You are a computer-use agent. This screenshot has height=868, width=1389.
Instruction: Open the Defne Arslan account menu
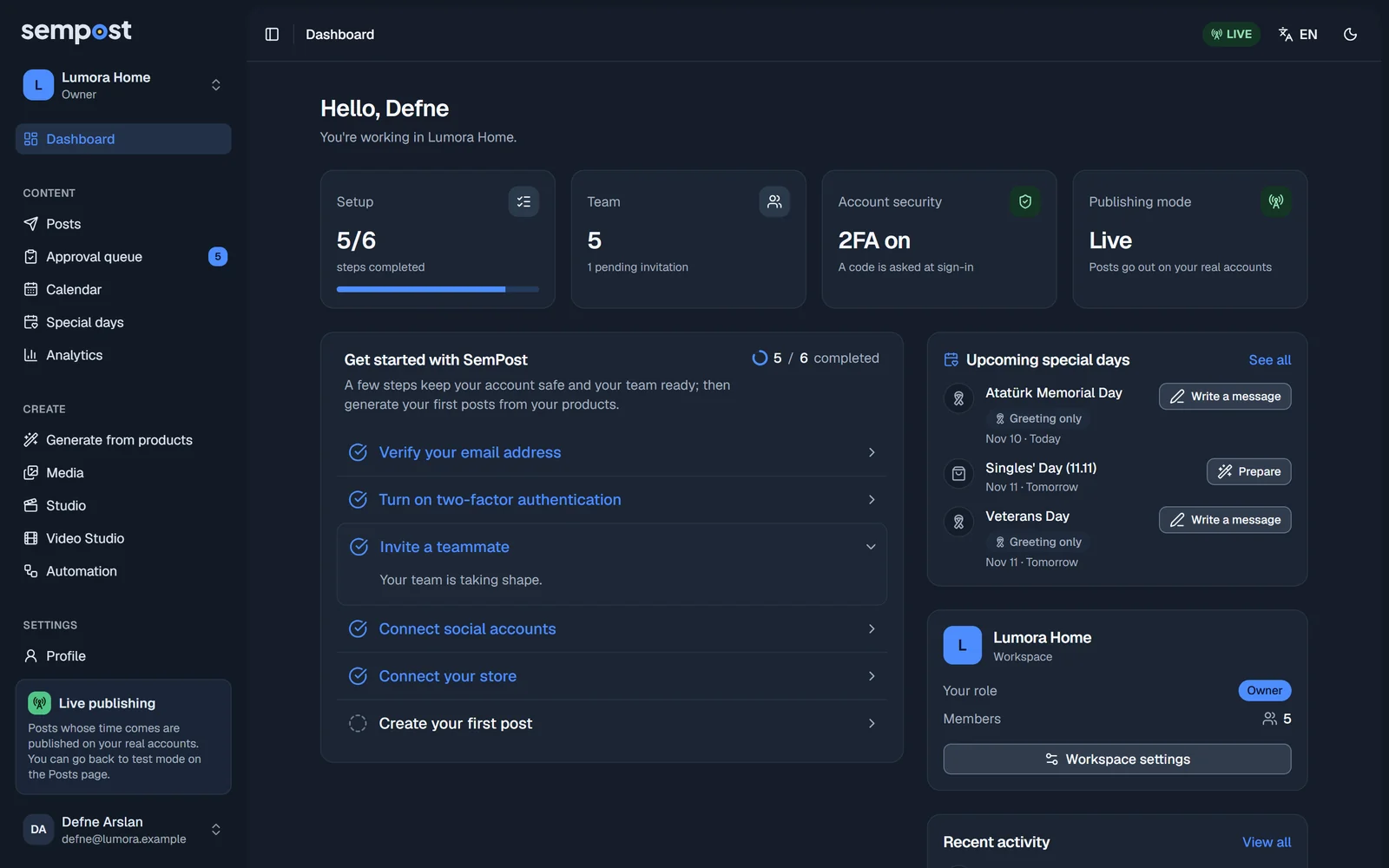click(123, 829)
